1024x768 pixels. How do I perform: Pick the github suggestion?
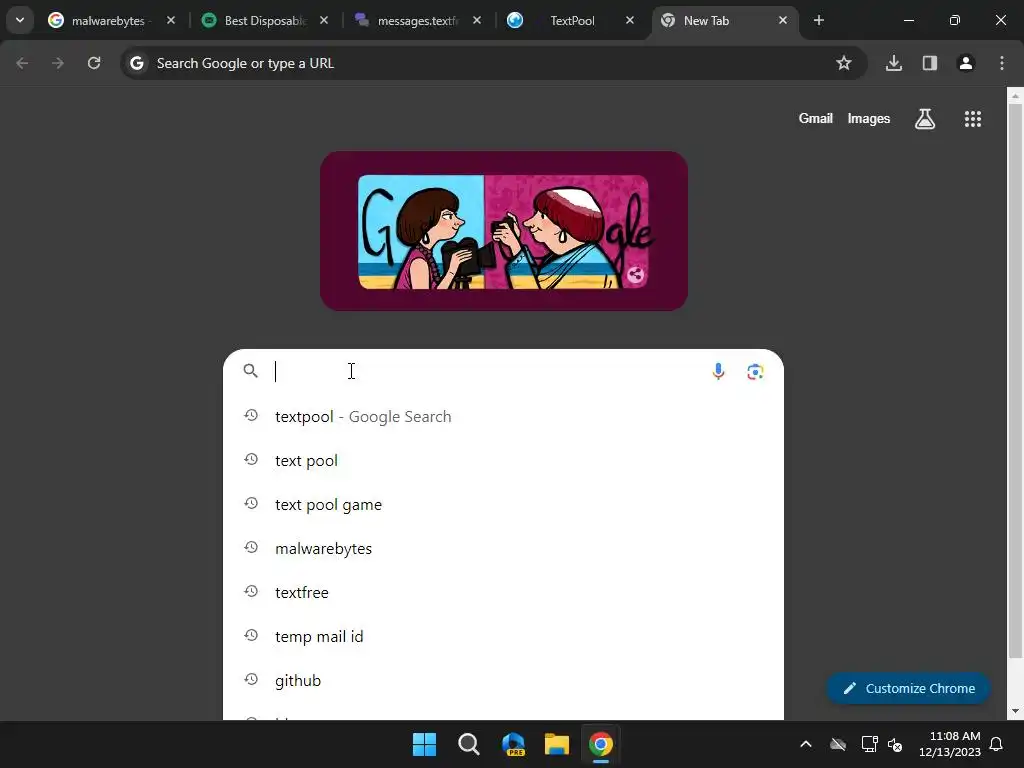tap(504, 680)
